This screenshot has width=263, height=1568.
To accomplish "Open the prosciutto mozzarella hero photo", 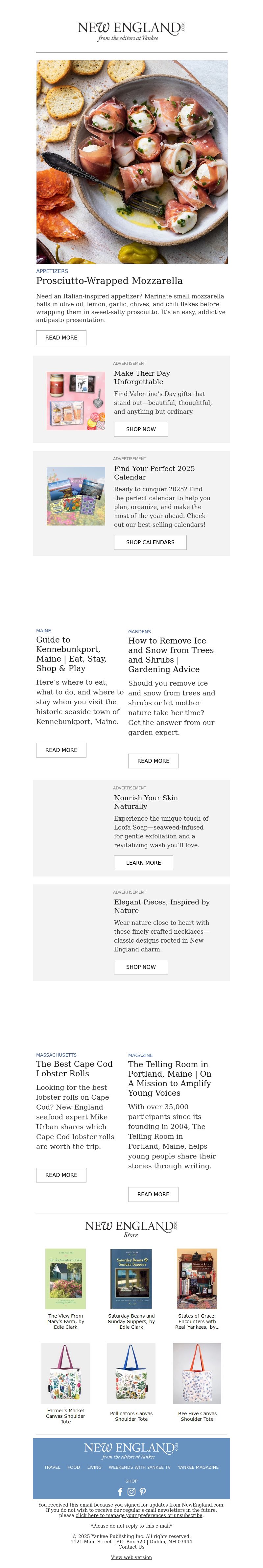I will pos(132,162).
